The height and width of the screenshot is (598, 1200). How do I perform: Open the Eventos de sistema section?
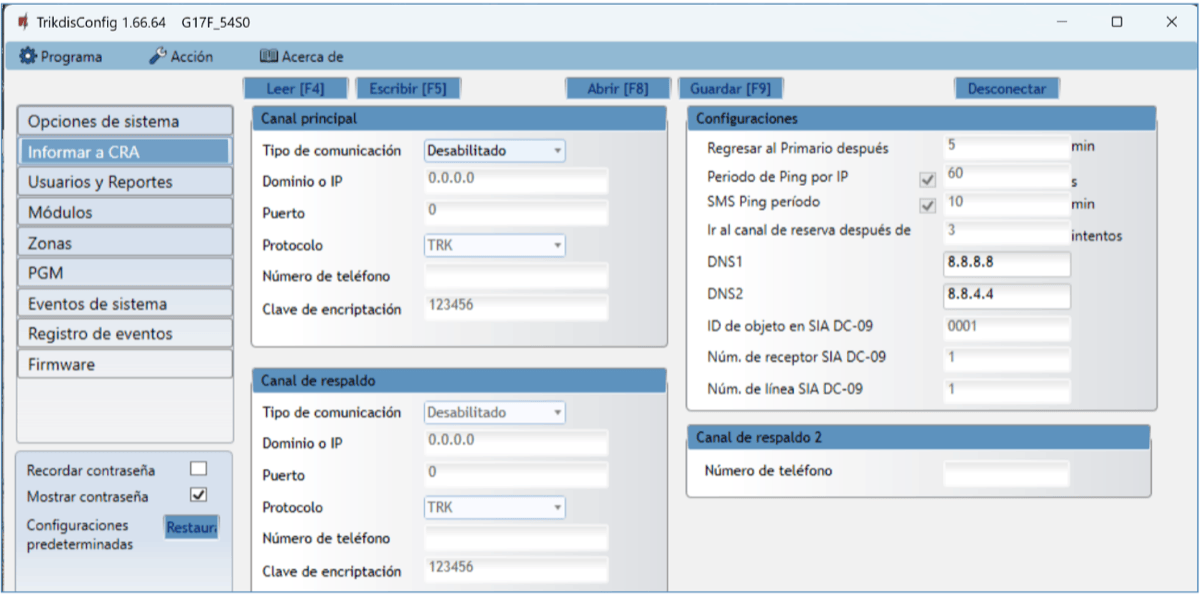[125, 304]
